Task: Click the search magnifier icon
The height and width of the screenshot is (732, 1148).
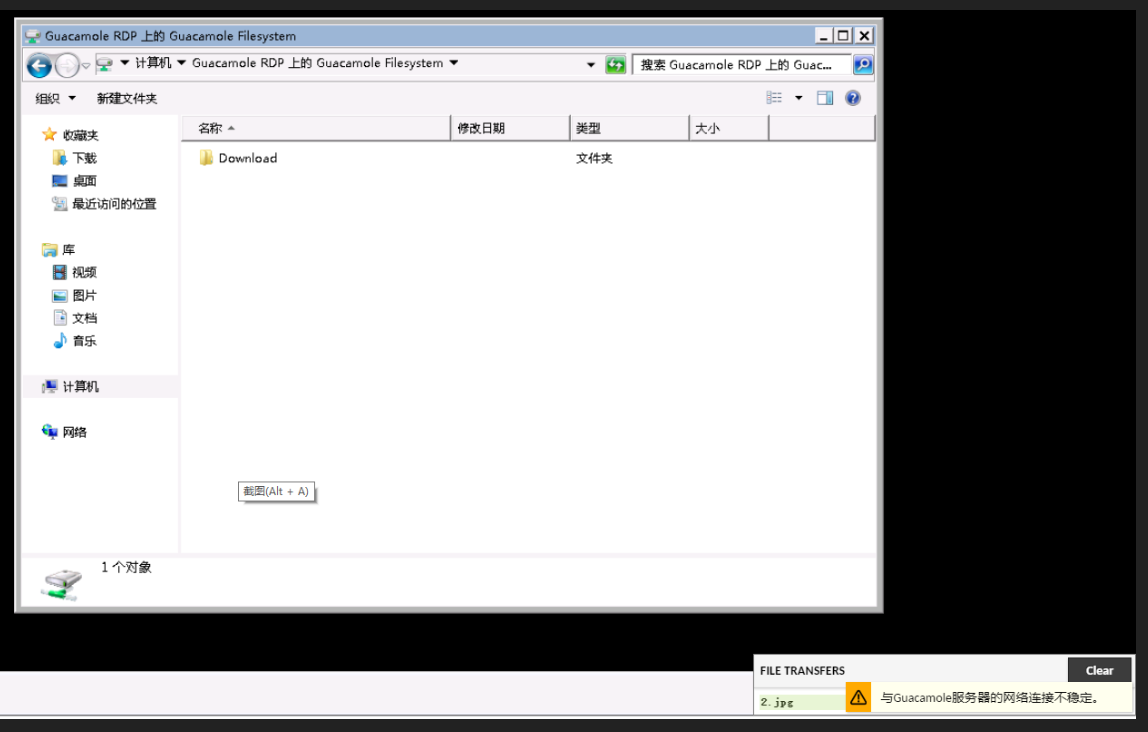Action: (861, 64)
